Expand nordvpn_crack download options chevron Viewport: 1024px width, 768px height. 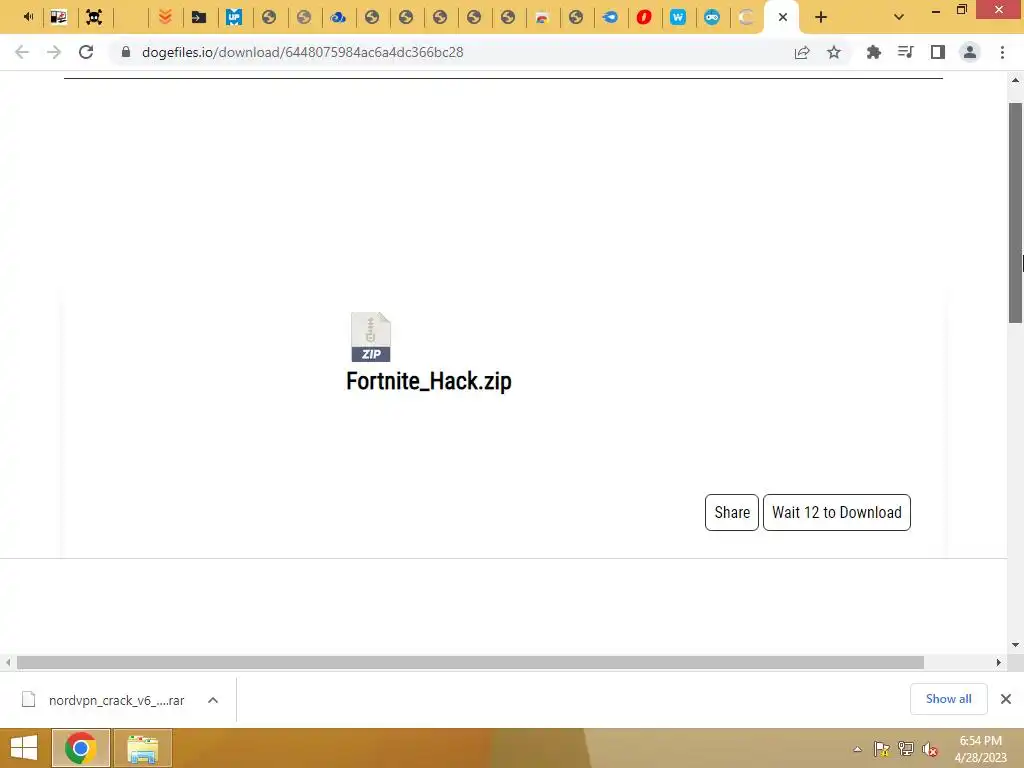(x=213, y=700)
